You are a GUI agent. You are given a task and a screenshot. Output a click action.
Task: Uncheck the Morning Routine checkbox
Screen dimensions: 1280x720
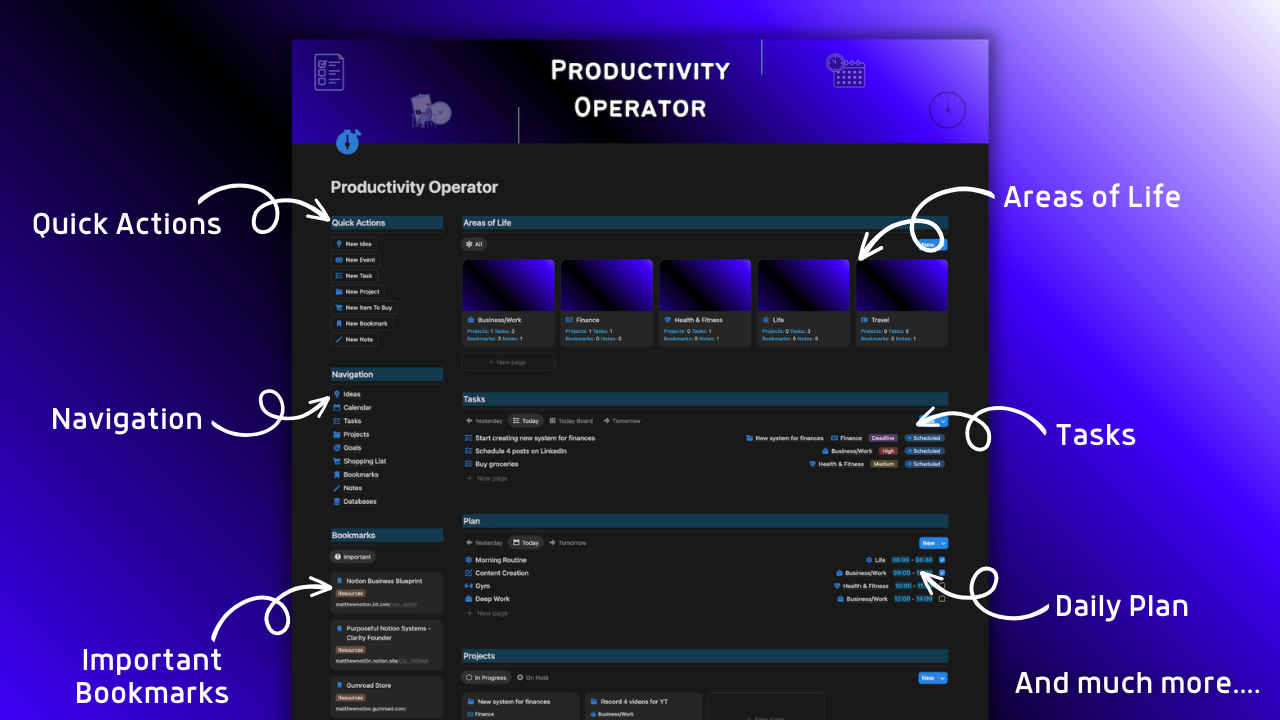[x=941, y=560]
